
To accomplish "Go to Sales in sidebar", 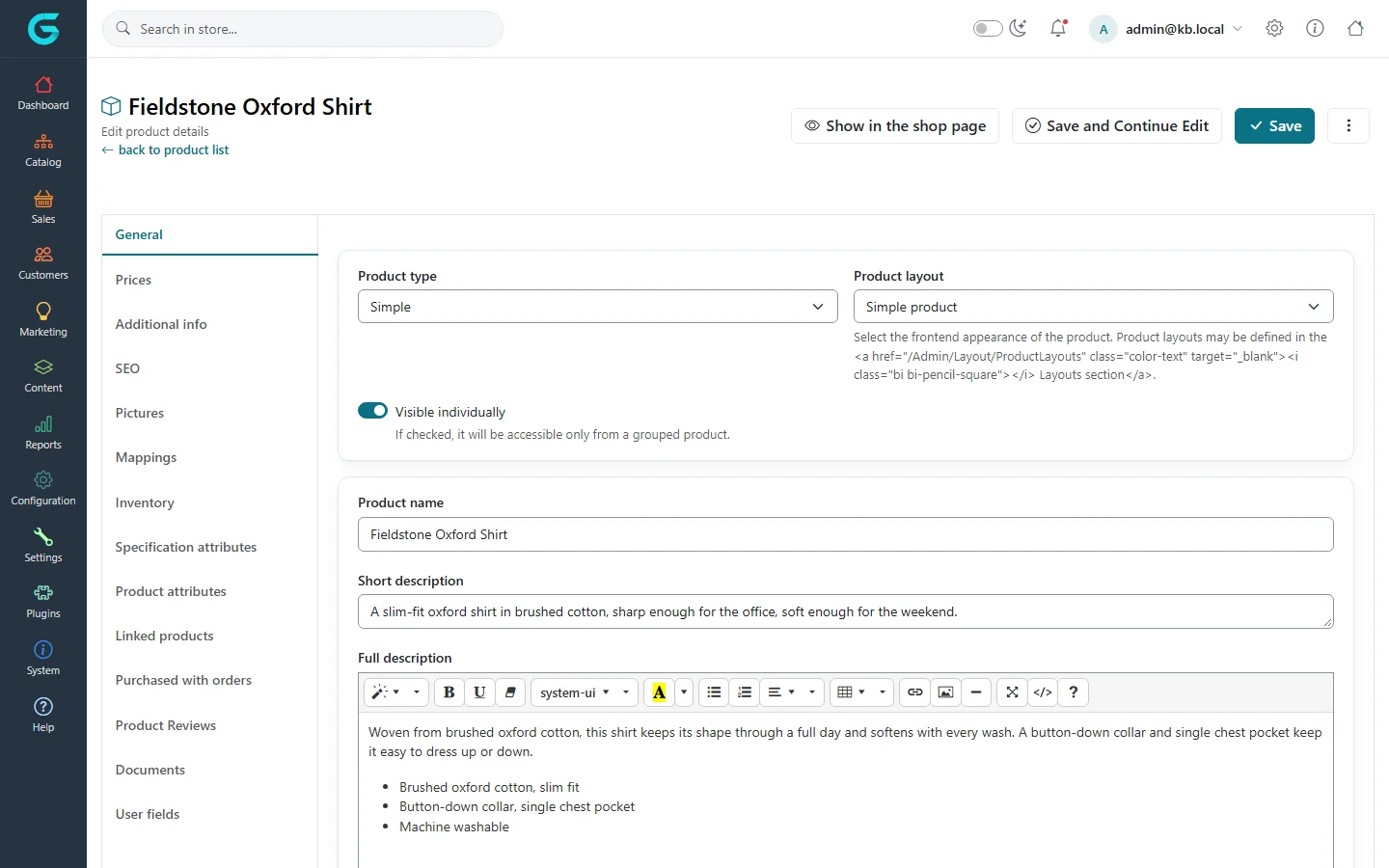I will (43, 206).
